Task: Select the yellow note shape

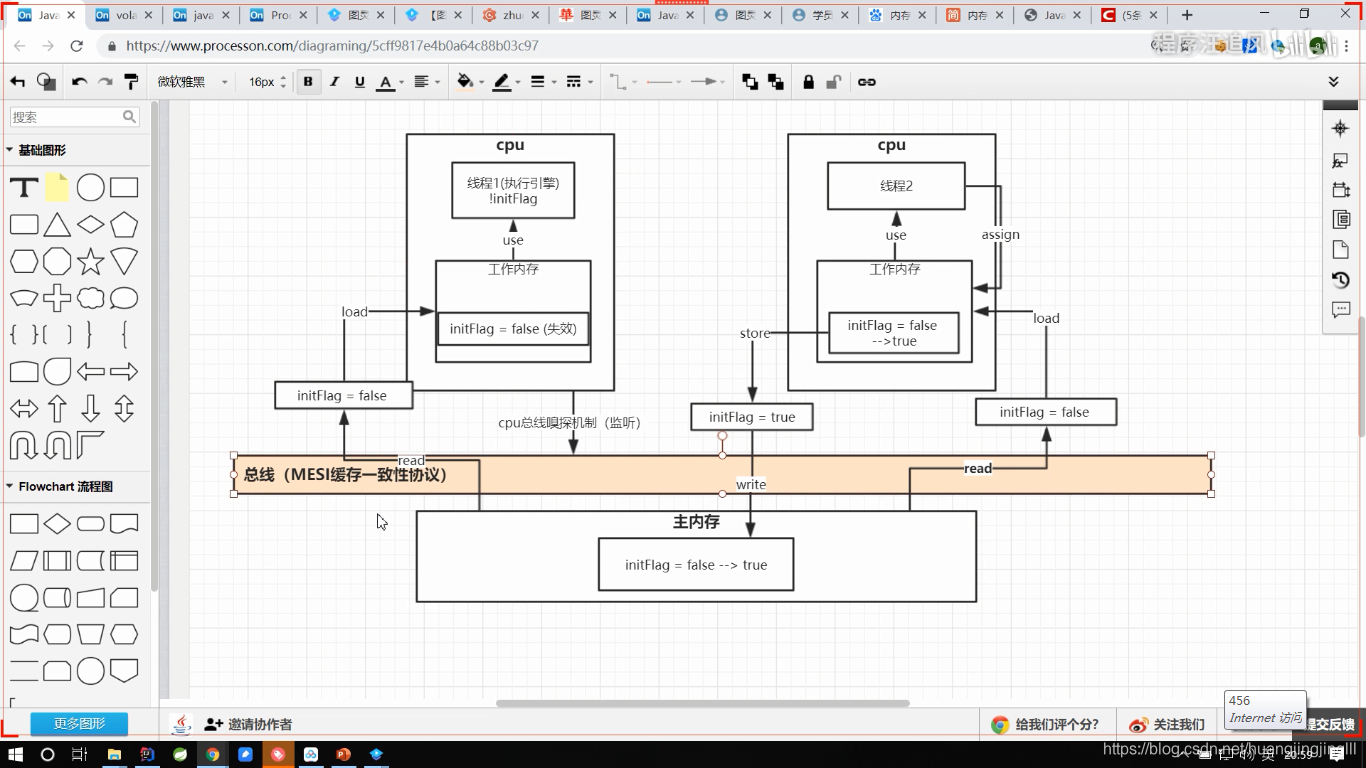Action: 57,187
